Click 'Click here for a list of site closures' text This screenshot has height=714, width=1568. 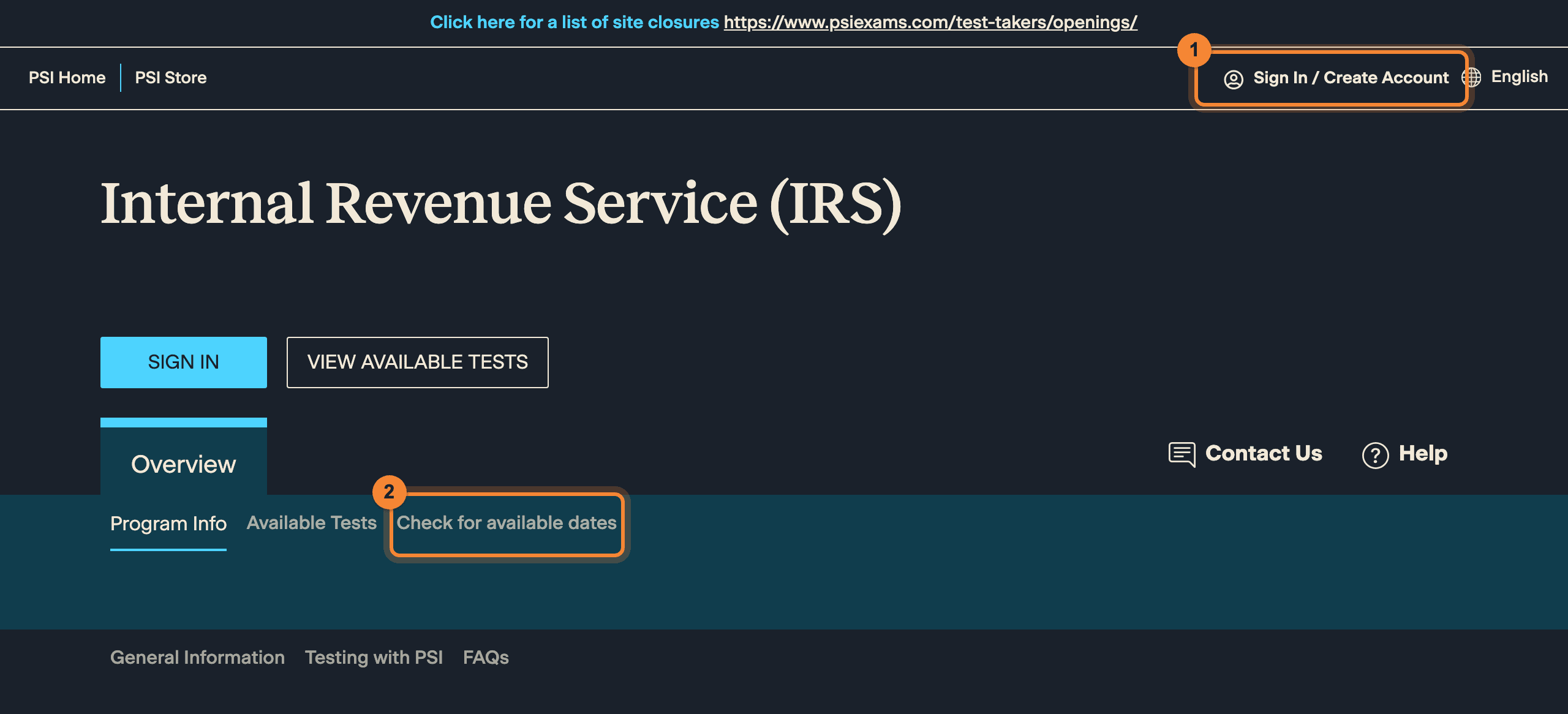pos(575,22)
